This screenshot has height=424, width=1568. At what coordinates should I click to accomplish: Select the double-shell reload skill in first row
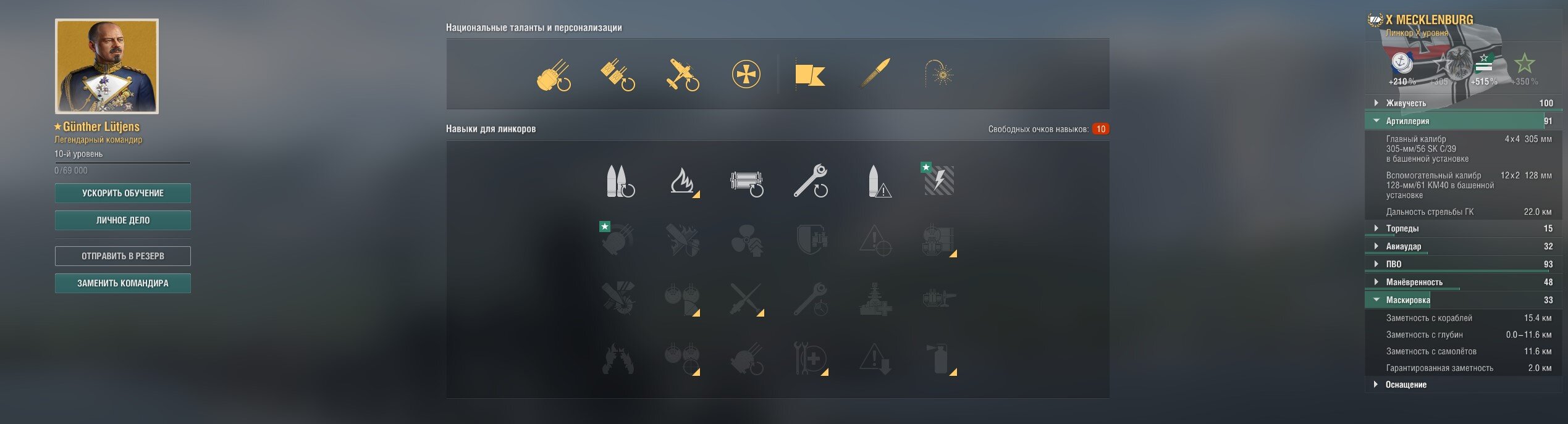pyautogui.click(x=620, y=181)
